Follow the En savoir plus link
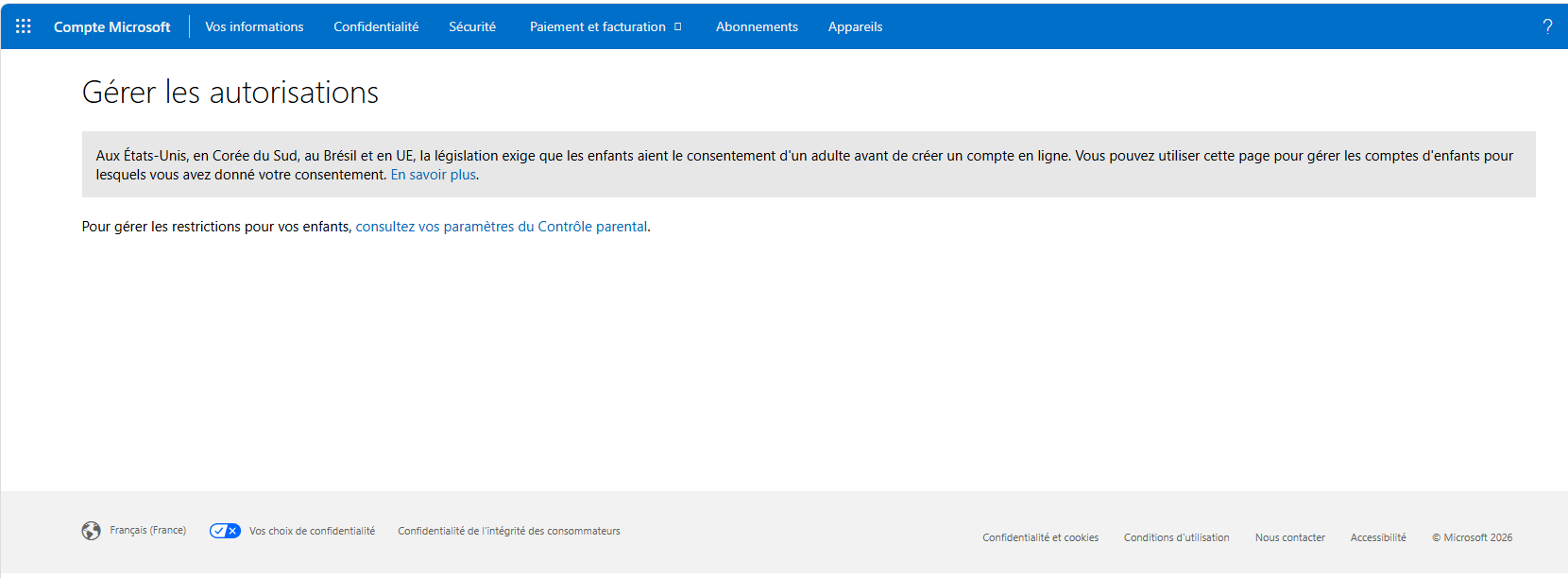1568x578 pixels. [x=434, y=175]
